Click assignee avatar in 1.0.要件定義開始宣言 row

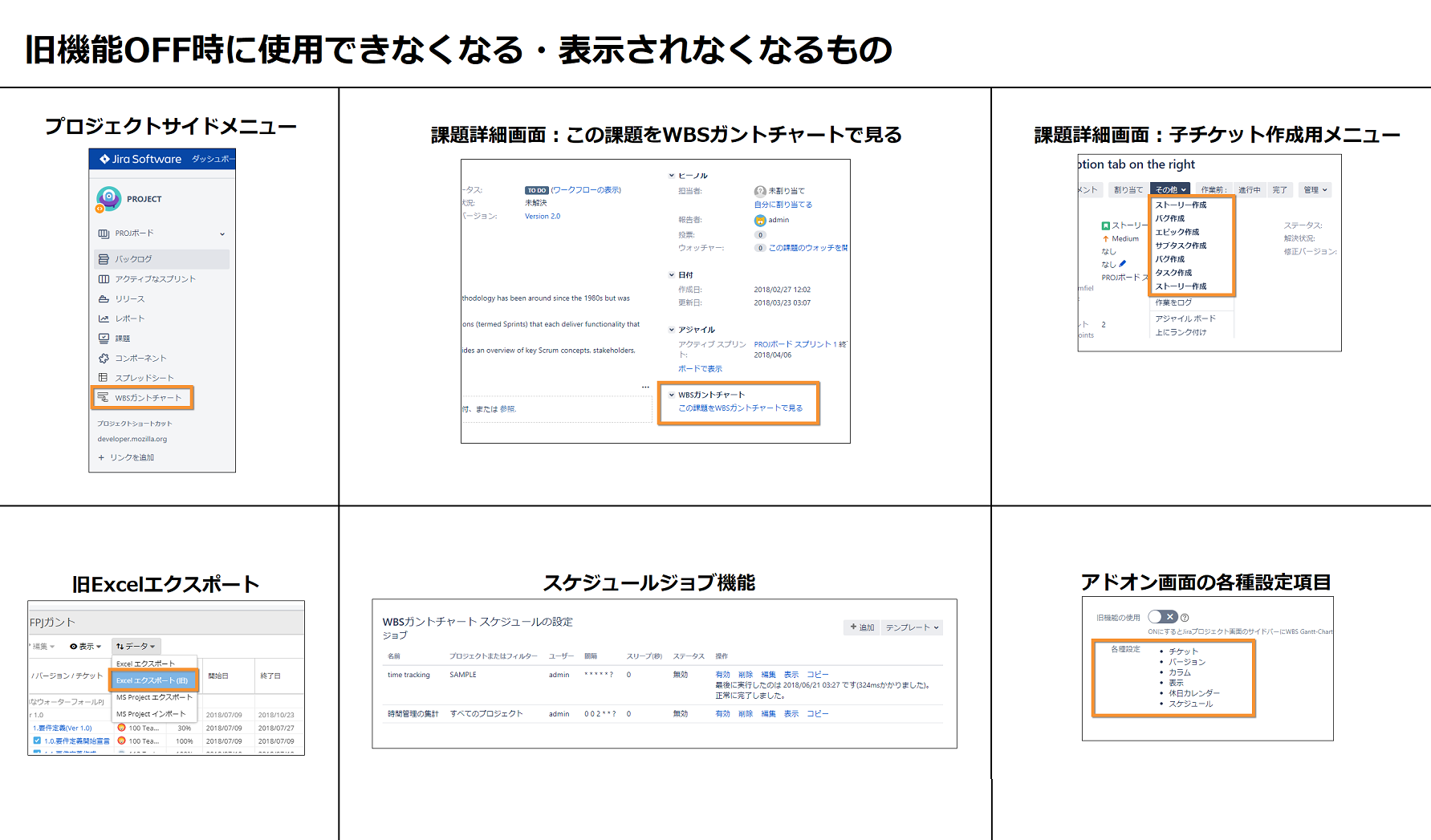[122, 741]
